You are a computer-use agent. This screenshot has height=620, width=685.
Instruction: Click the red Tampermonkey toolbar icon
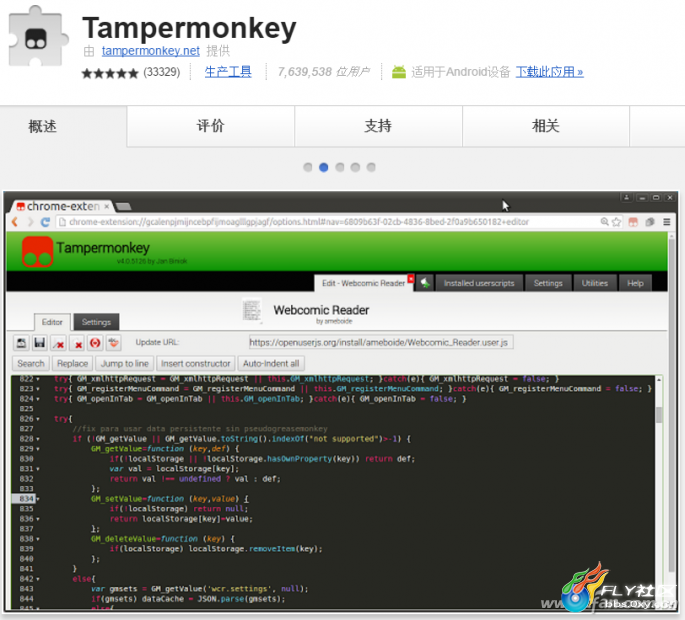point(633,222)
